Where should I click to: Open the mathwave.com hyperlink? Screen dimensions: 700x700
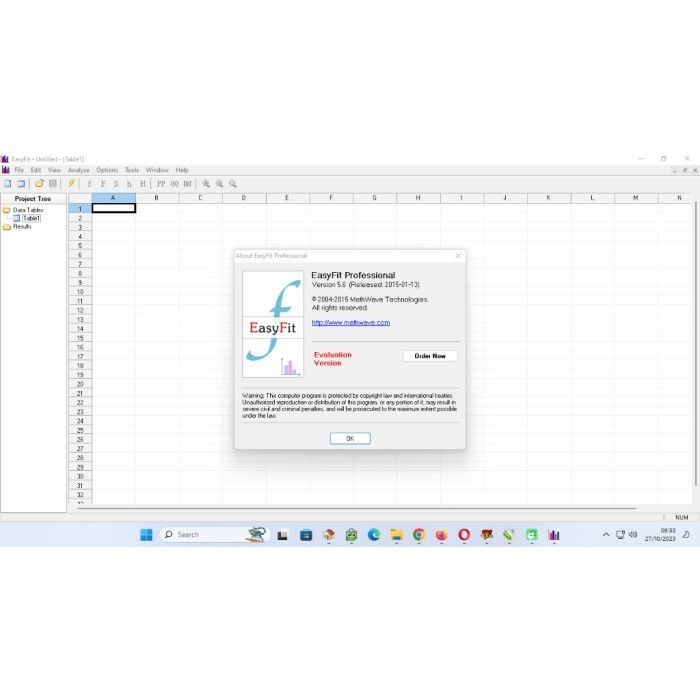(351, 322)
